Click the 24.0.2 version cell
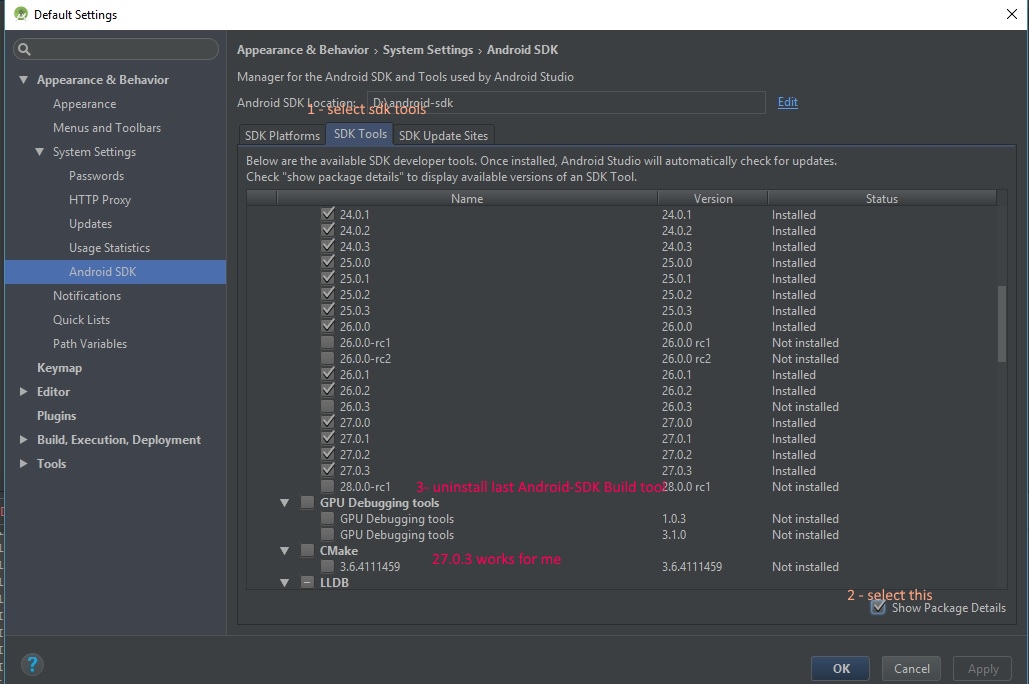 coord(677,230)
